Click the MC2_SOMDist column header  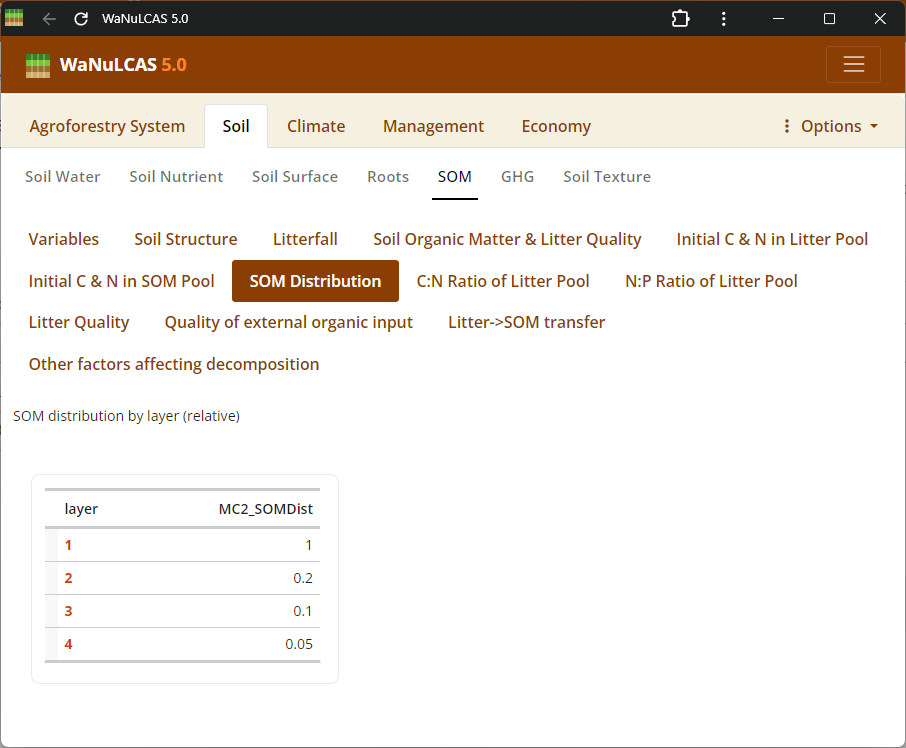(x=265, y=509)
